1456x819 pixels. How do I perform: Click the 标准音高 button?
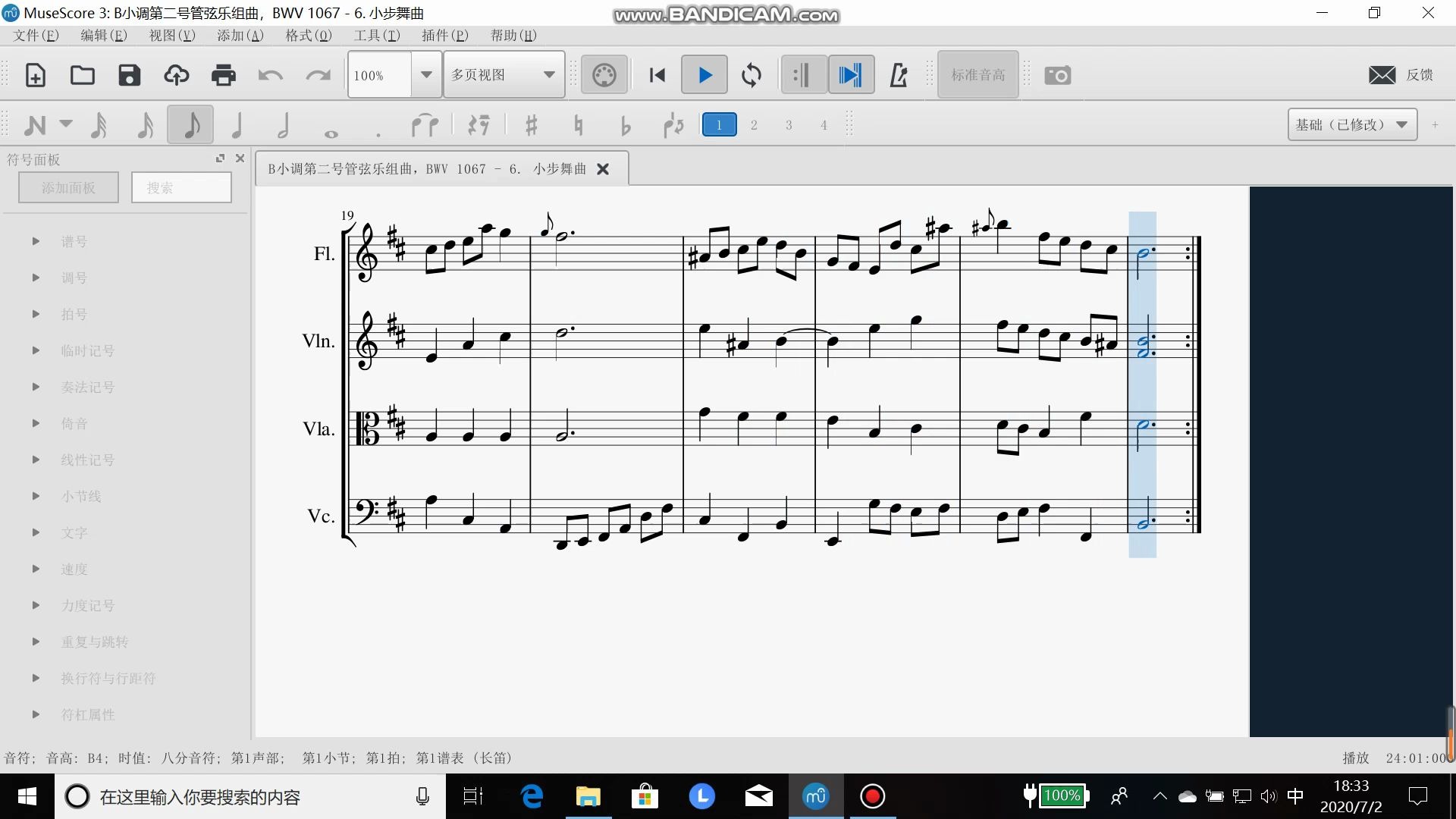(x=978, y=74)
